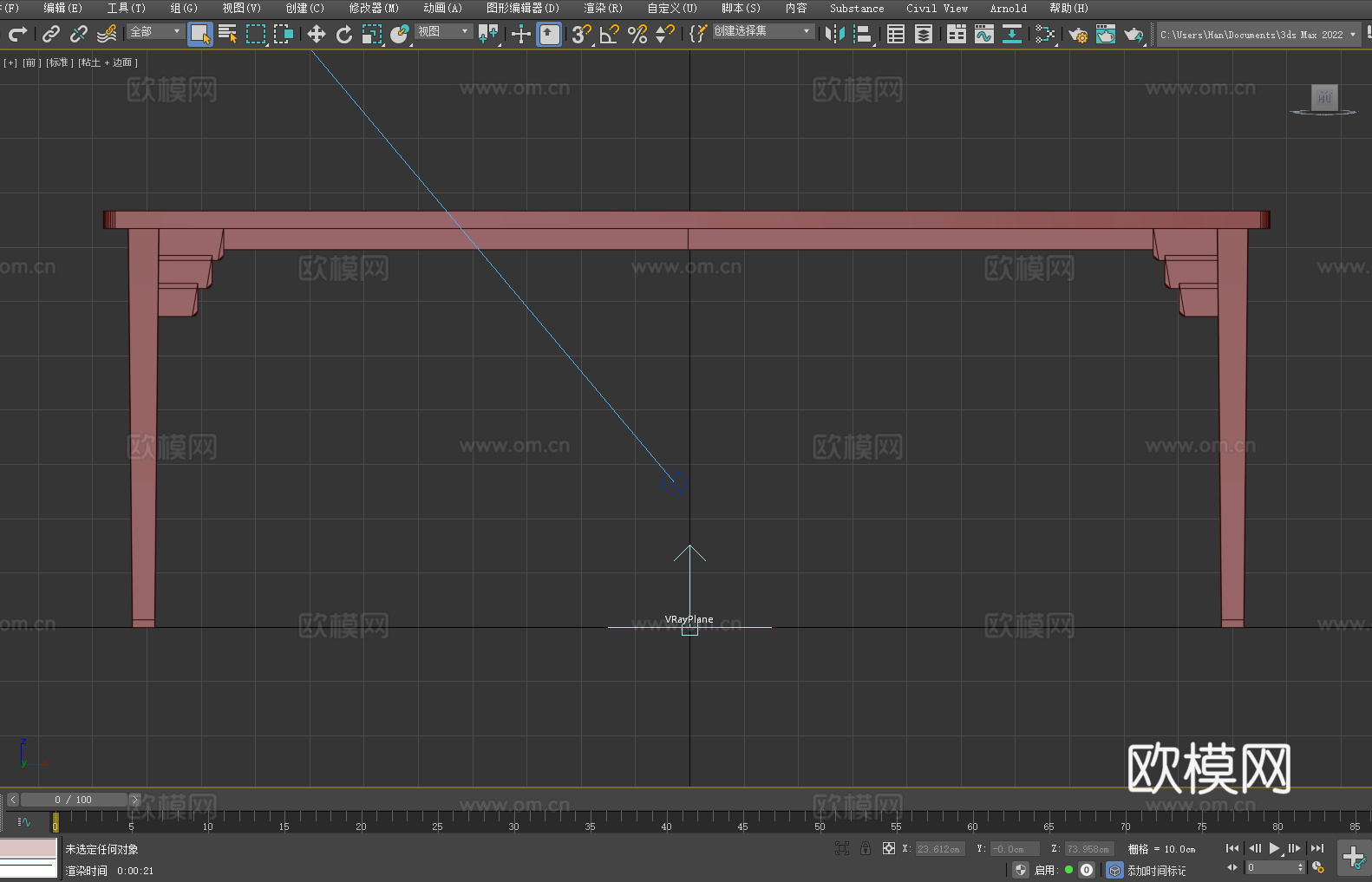Click viewport [粘土 + 边面] style label
1372x882 pixels.
pyautogui.click(x=108, y=62)
